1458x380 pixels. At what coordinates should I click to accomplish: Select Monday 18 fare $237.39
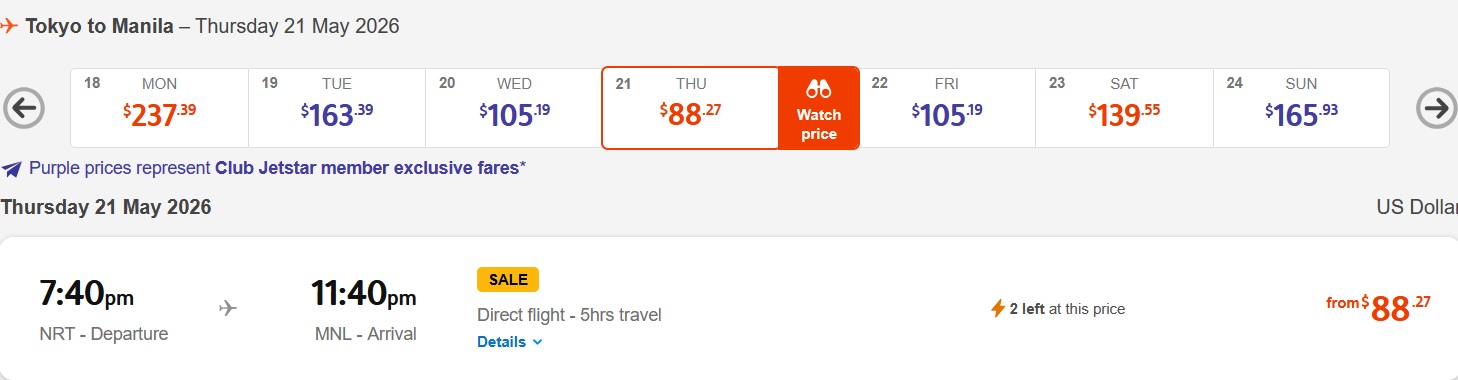(x=160, y=108)
